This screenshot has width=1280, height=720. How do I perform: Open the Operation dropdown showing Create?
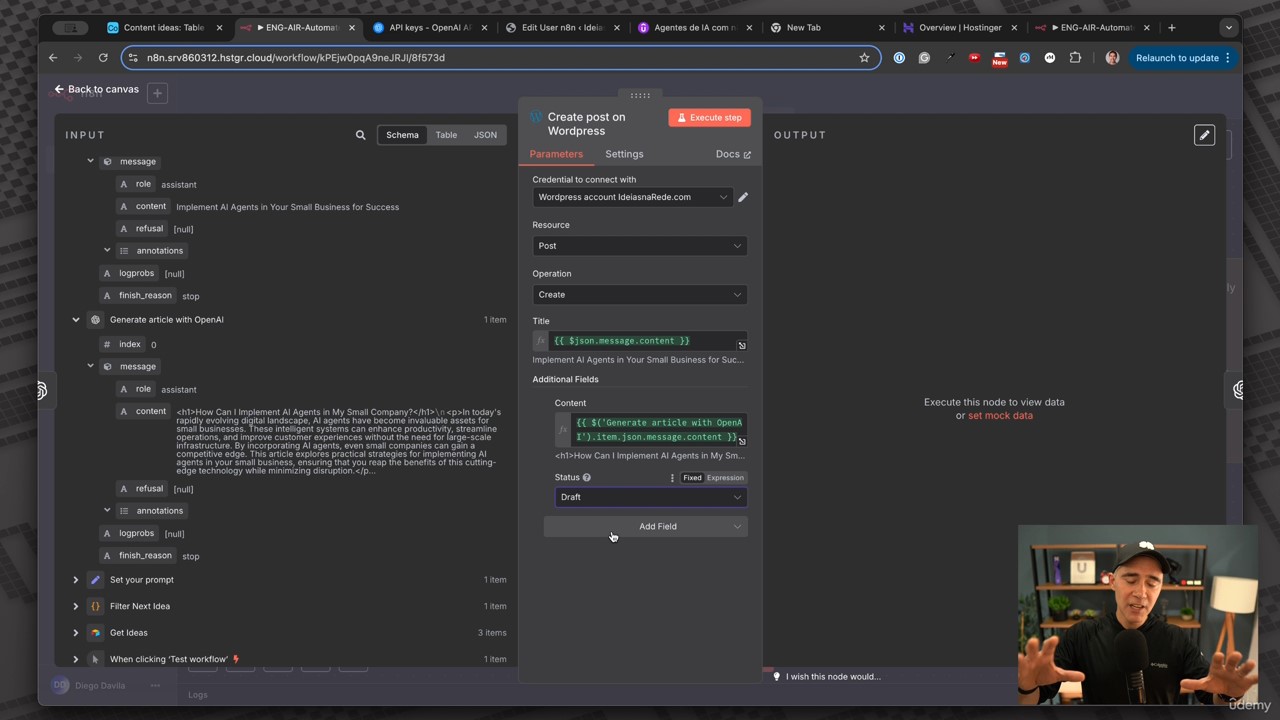pyautogui.click(x=640, y=295)
